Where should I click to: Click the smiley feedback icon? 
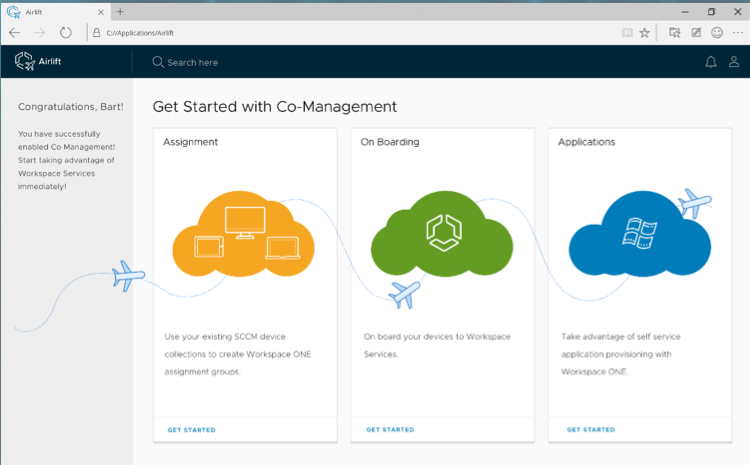(717, 32)
